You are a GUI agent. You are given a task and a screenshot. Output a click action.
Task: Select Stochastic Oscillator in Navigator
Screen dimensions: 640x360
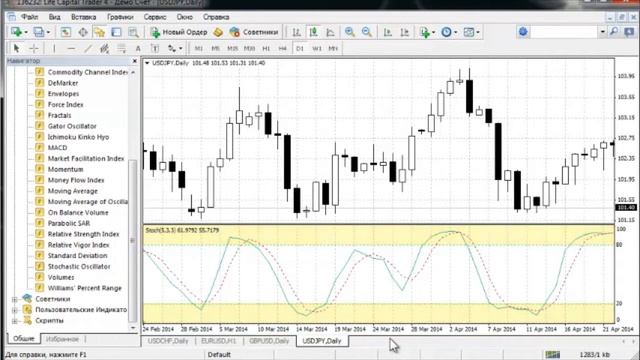79,267
